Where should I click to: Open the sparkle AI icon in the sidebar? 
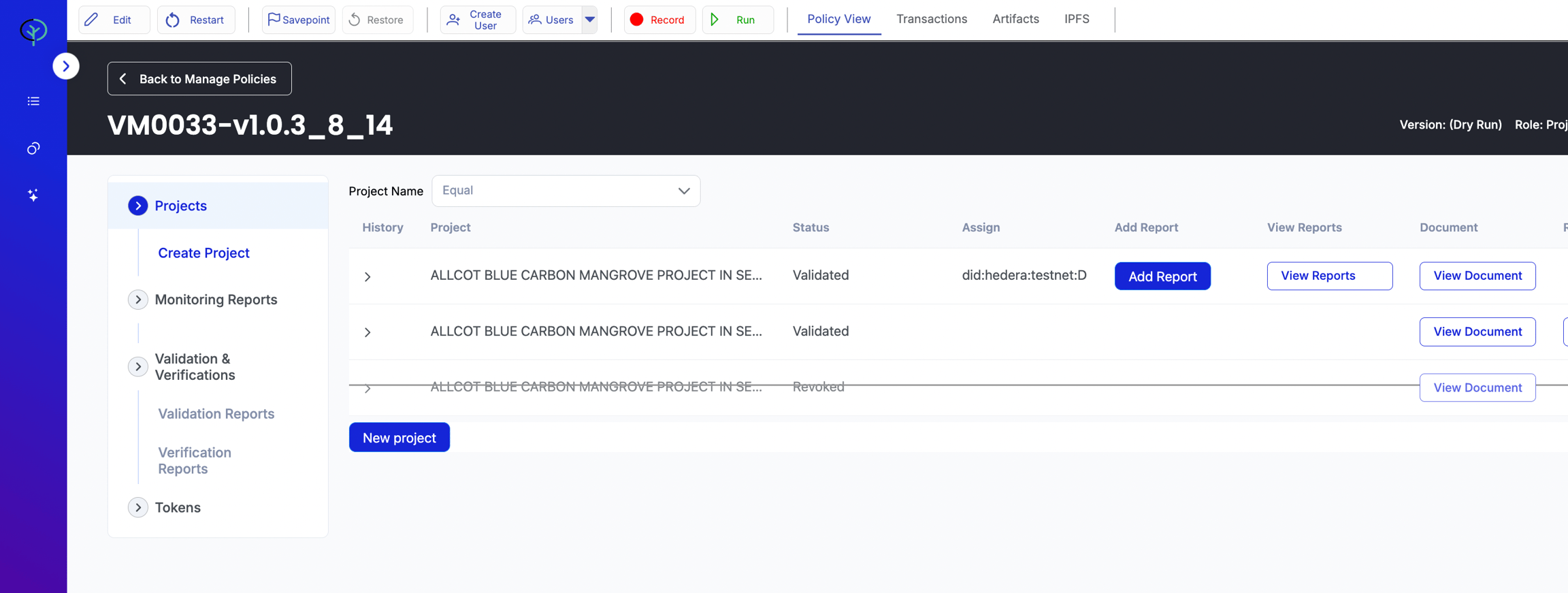[33, 195]
